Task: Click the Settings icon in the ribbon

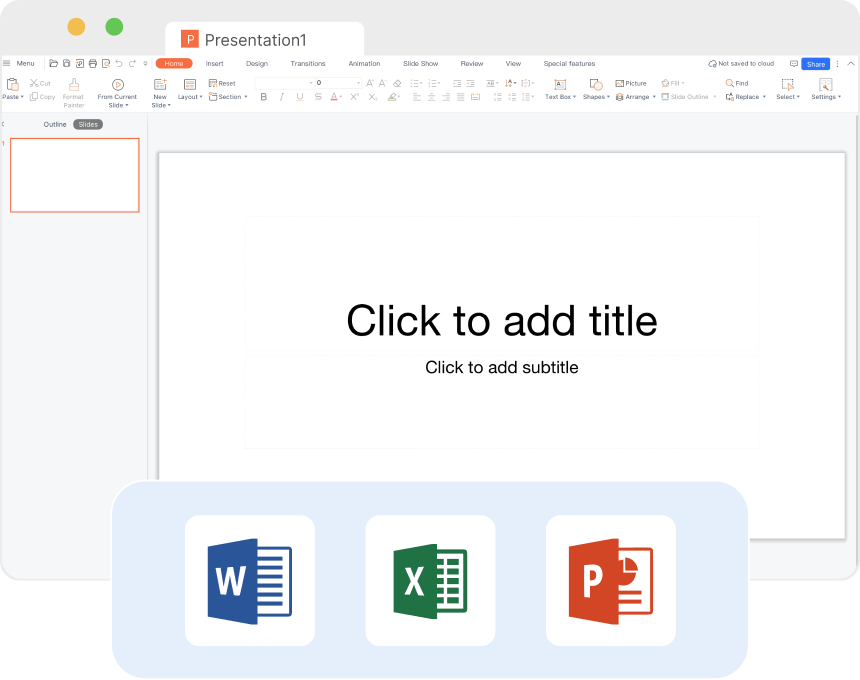Action: [825, 84]
